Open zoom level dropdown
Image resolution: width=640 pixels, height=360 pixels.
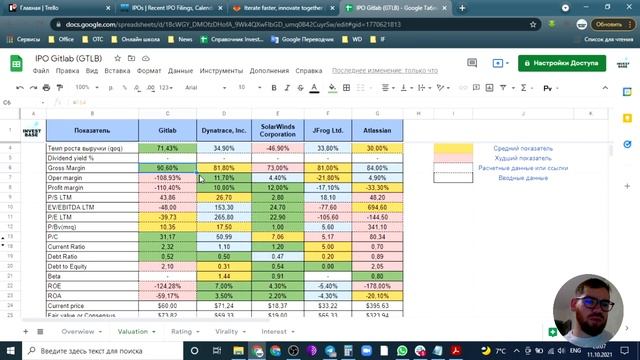(x=87, y=87)
